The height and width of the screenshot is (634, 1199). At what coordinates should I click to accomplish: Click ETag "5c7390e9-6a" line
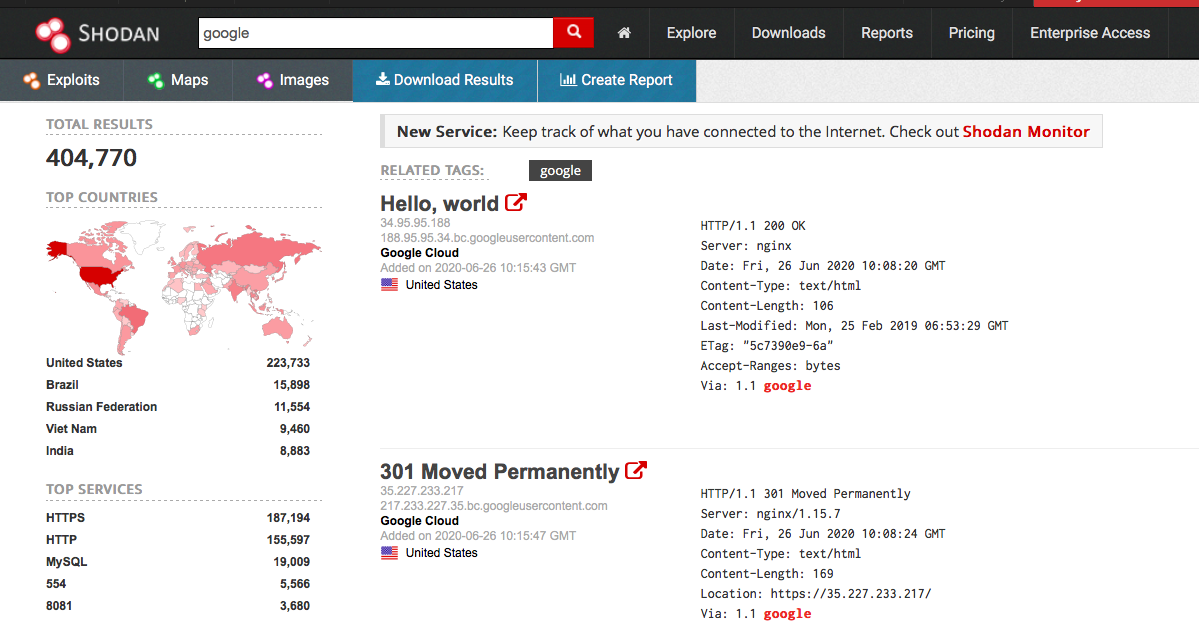point(767,346)
